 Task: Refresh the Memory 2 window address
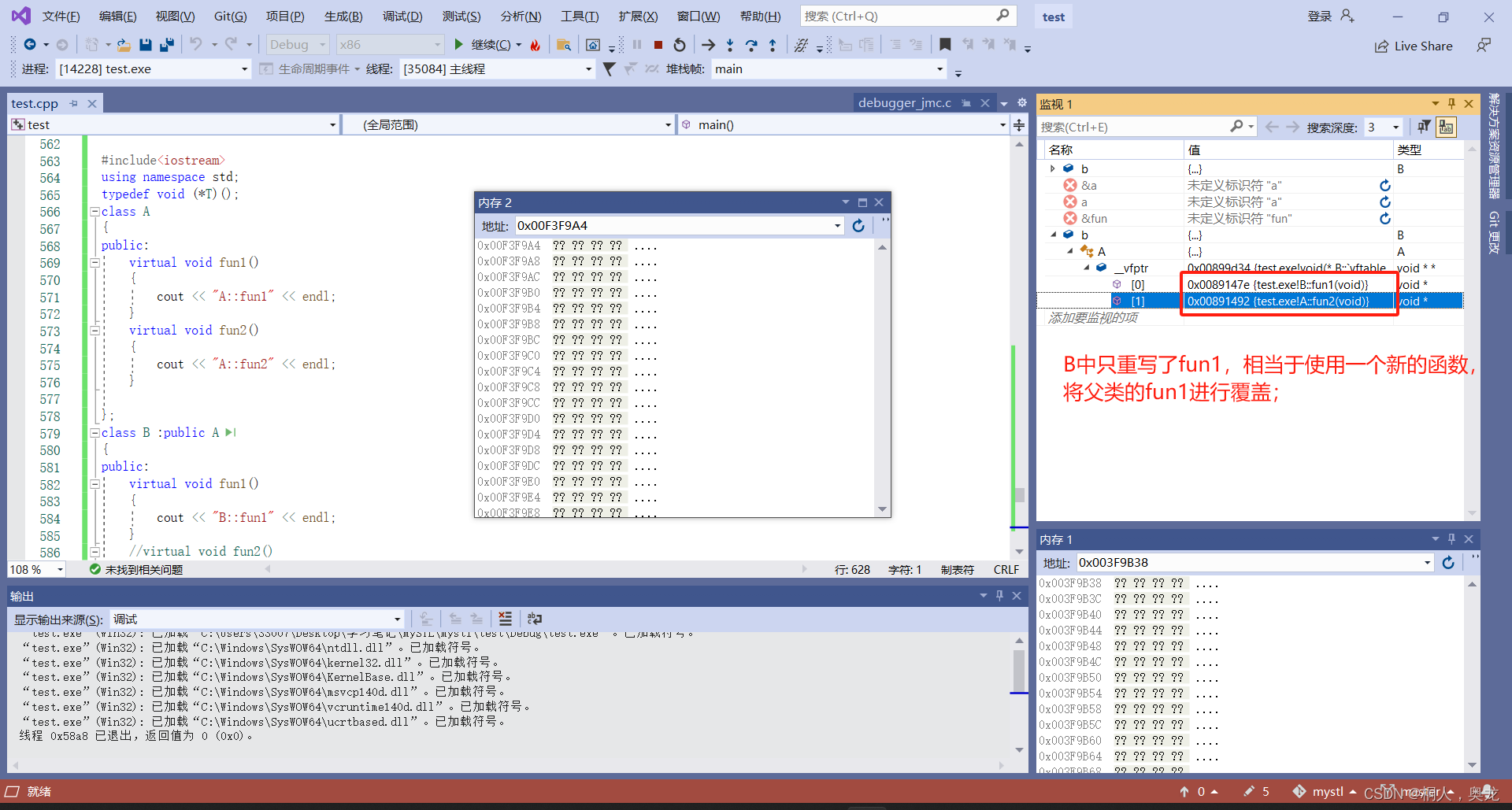pyautogui.click(x=858, y=226)
